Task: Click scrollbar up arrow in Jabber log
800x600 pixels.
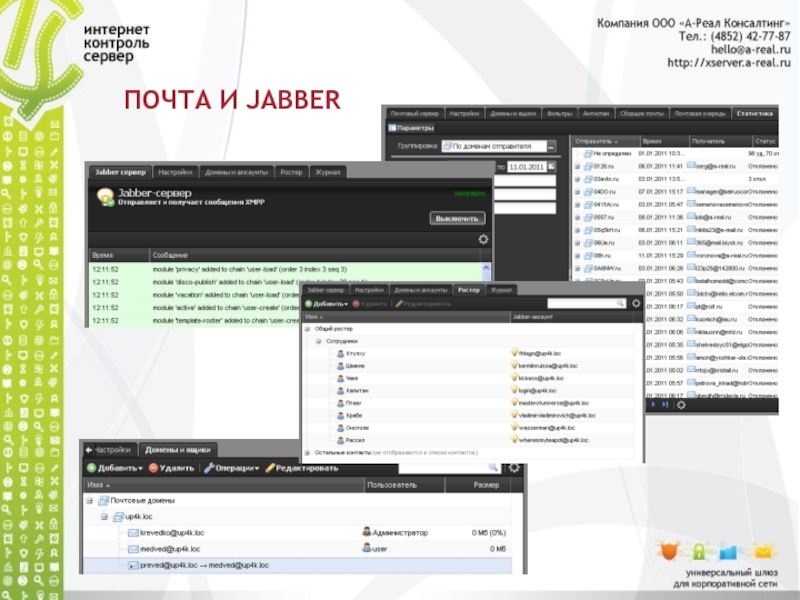Action: pos(486,268)
